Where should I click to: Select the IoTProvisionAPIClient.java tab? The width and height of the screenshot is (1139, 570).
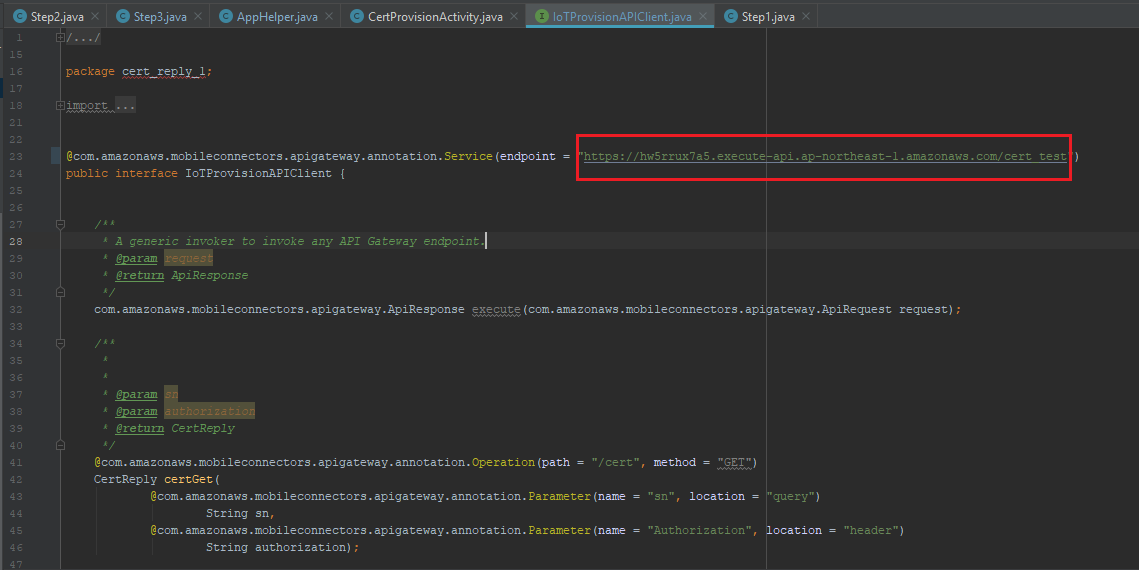tap(621, 16)
